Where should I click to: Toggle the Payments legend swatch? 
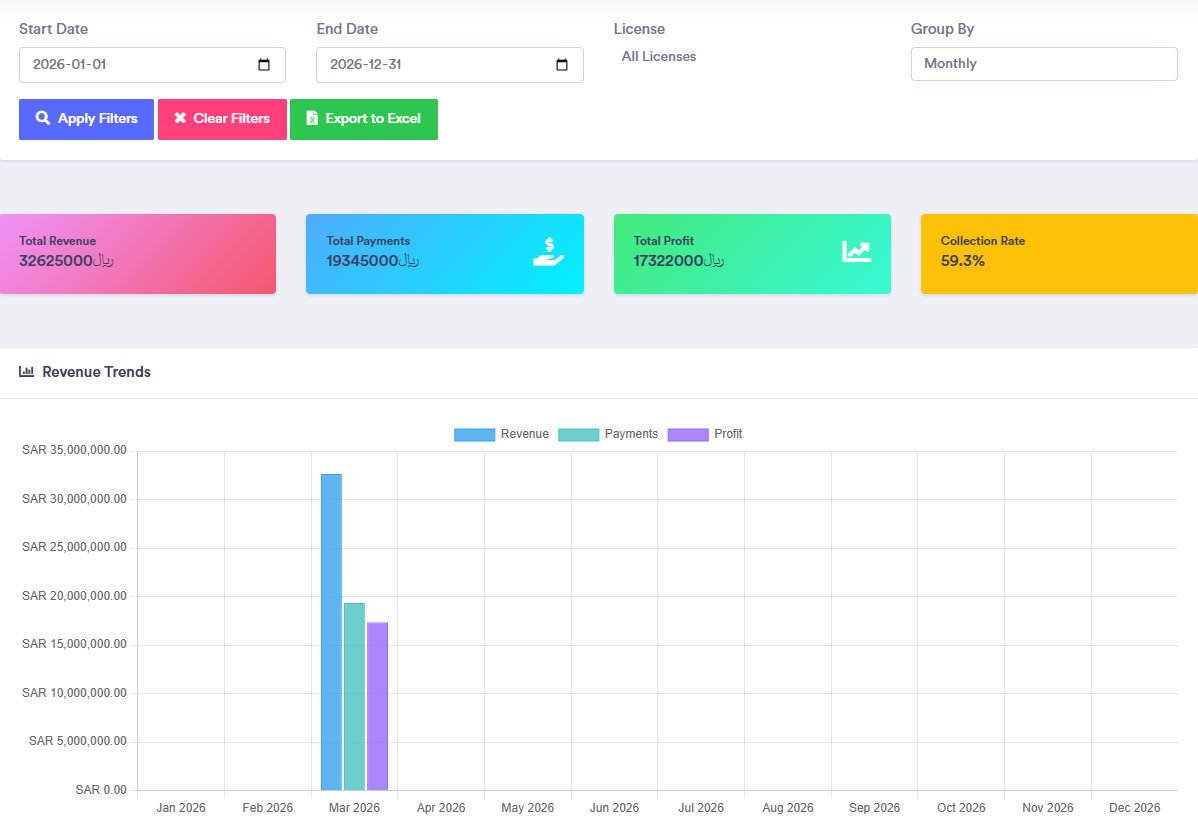tap(578, 435)
